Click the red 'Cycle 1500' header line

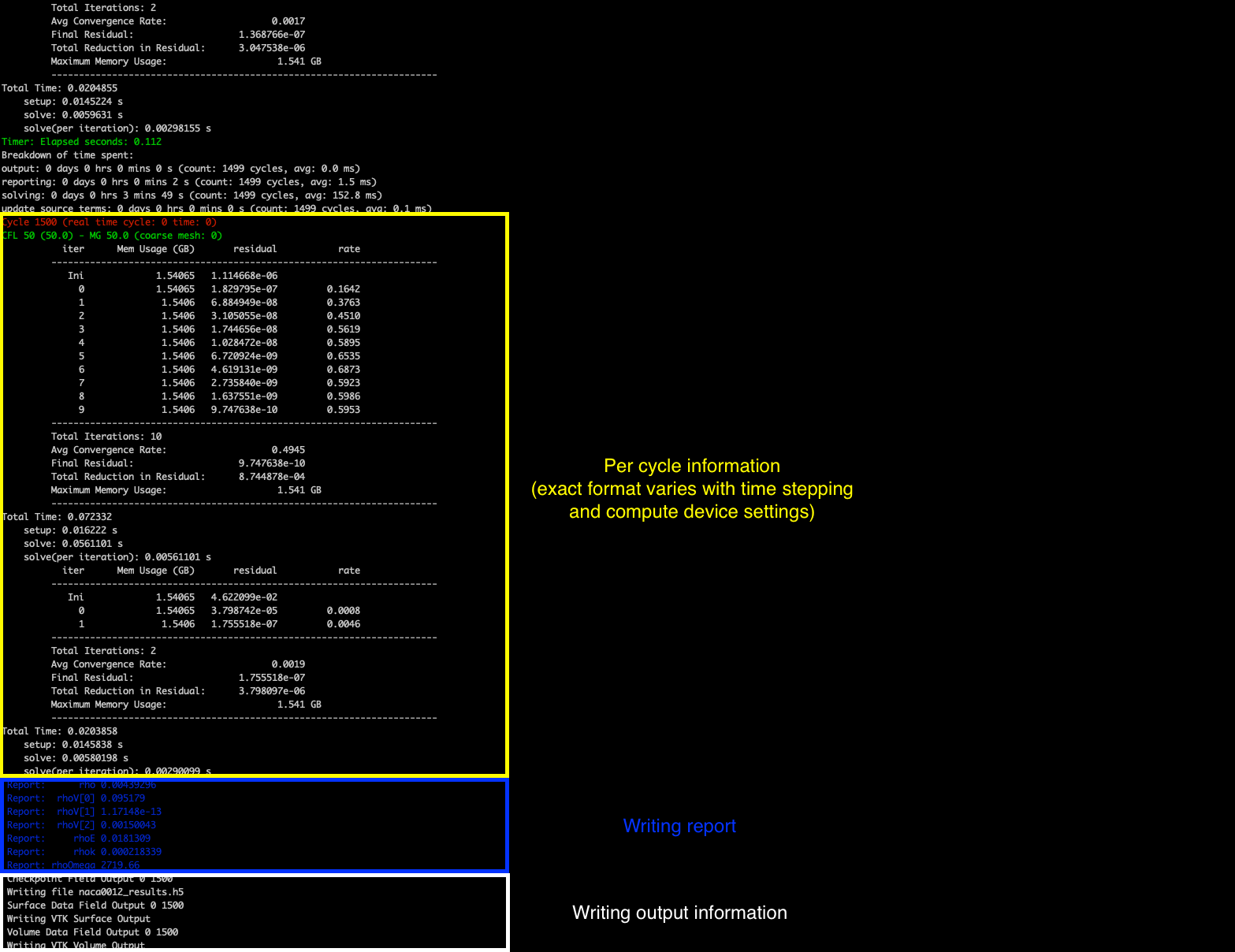pyautogui.click(x=110, y=222)
